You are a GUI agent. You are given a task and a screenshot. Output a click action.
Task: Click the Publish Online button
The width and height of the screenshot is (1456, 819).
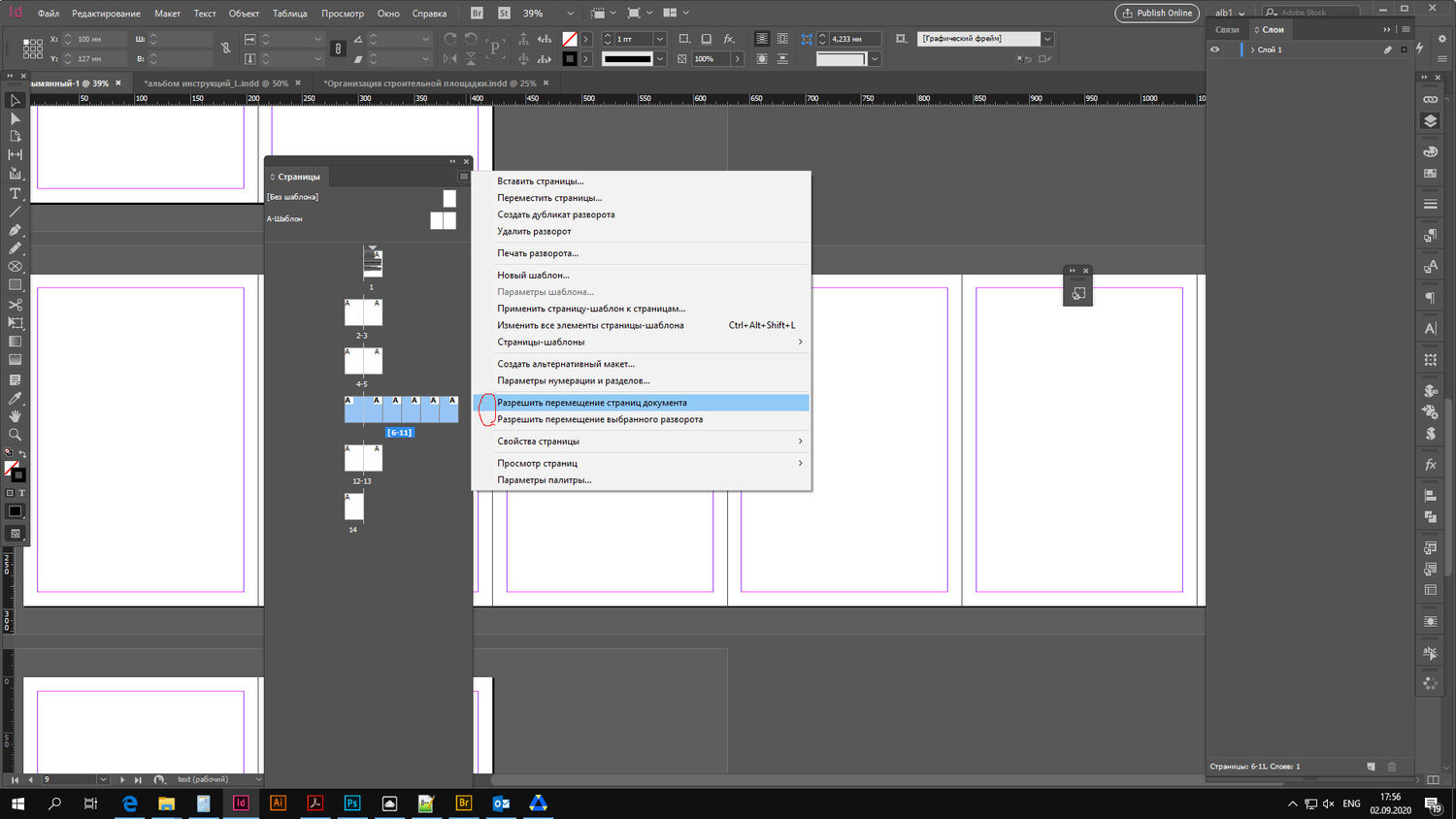[x=1157, y=13]
